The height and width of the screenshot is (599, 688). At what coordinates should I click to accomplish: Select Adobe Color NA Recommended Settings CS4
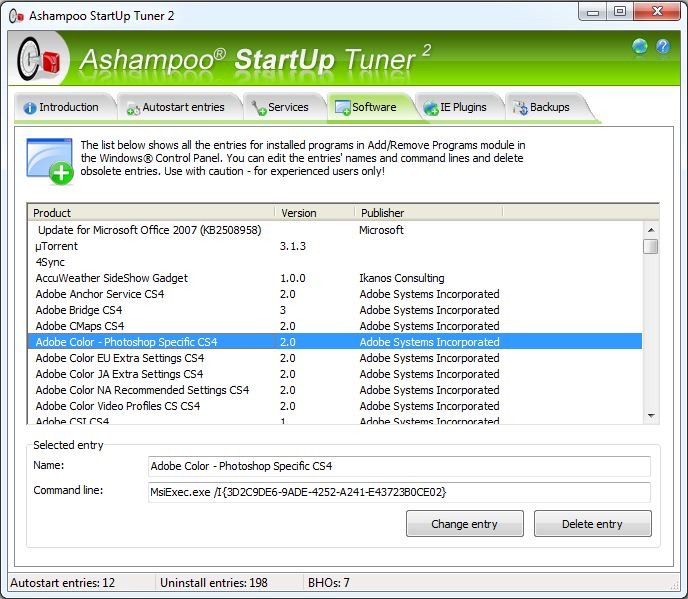335,390
